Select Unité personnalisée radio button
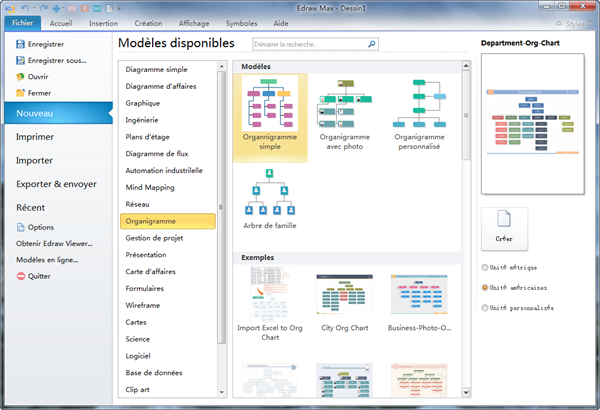This screenshot has height=410, width=600. [x=485, y=308]
